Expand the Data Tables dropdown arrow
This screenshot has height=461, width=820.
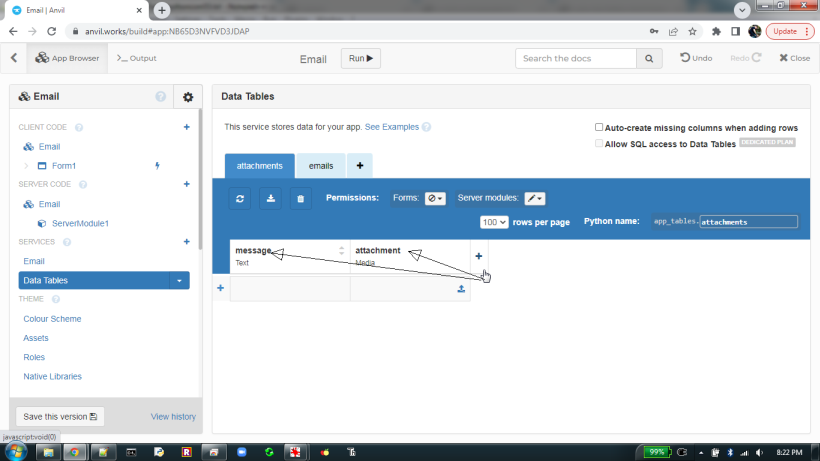180,281
